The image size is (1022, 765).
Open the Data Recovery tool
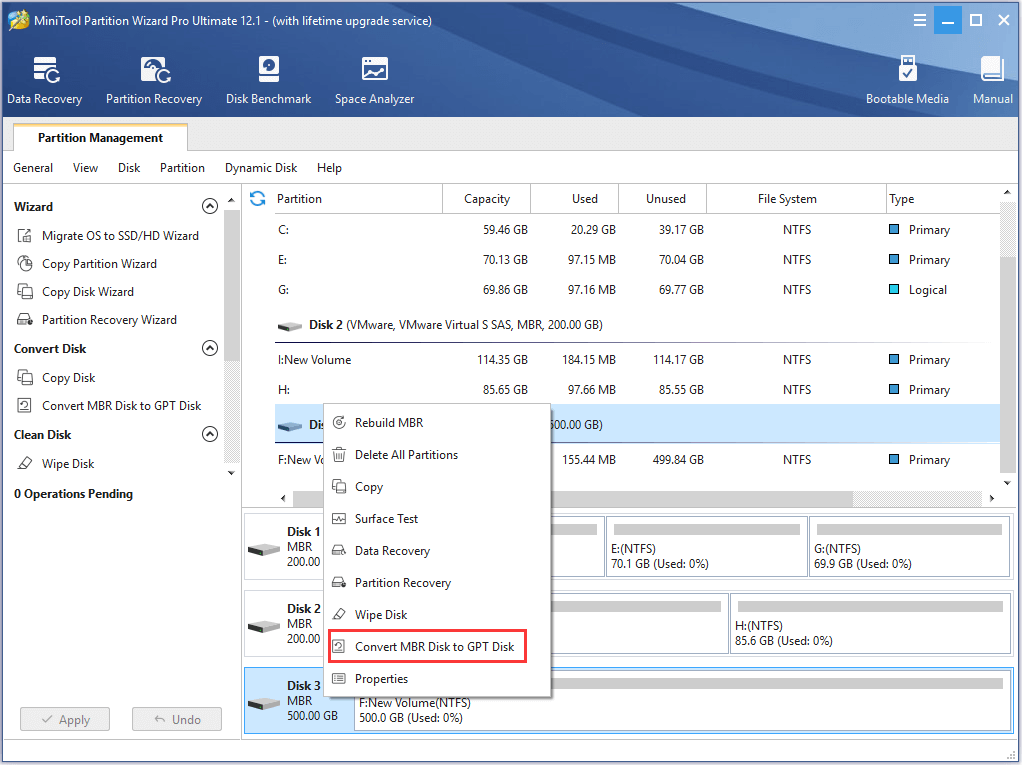(44, 79)
